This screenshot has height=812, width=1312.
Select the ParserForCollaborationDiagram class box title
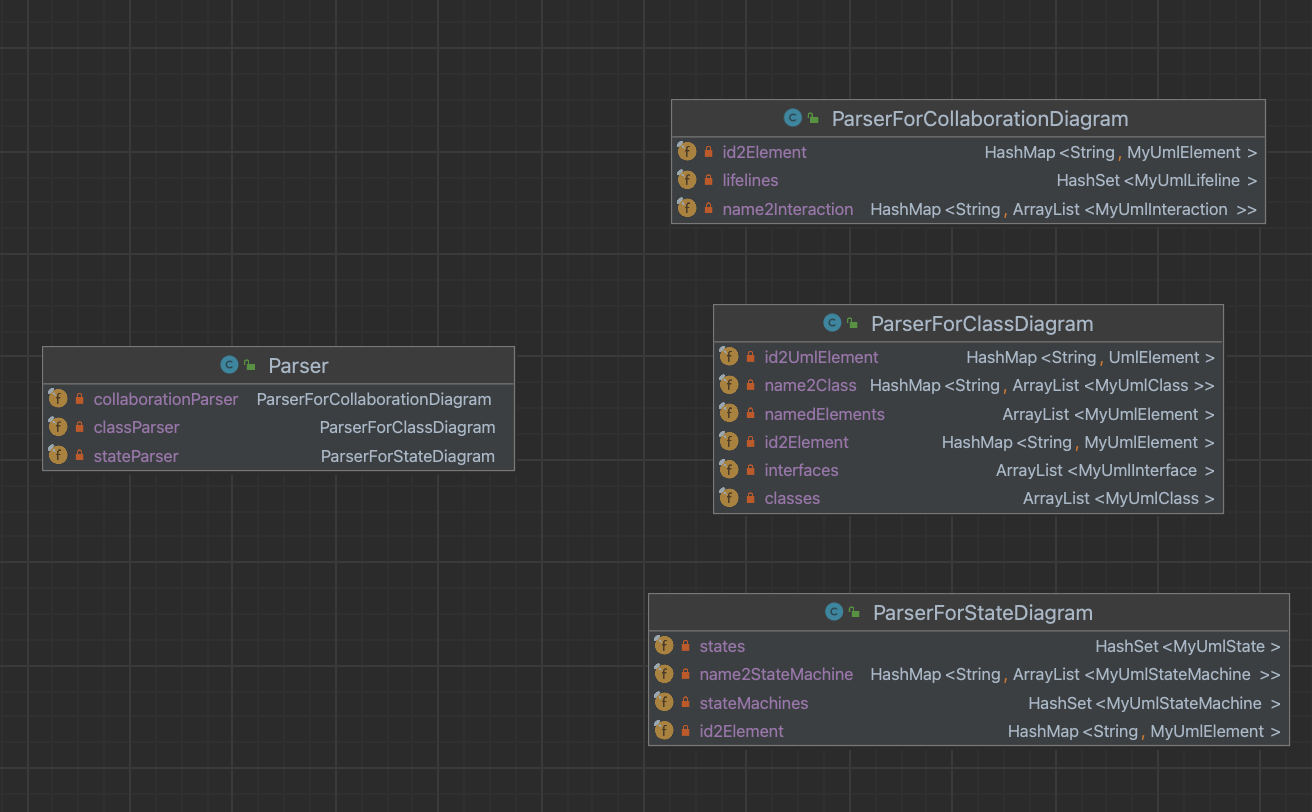point(980,118)
